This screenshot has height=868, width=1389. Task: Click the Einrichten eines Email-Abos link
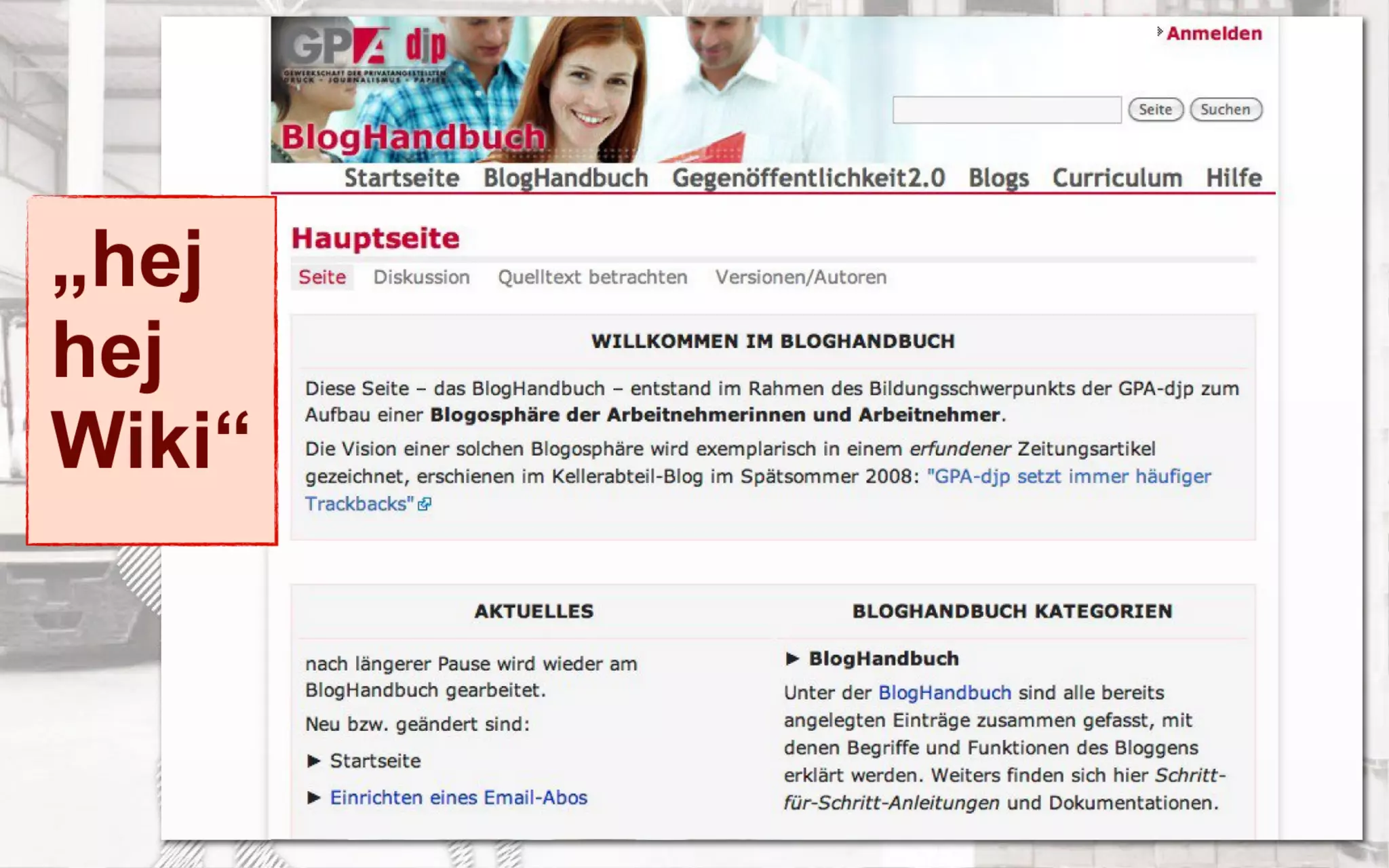[x=458, y=797]
